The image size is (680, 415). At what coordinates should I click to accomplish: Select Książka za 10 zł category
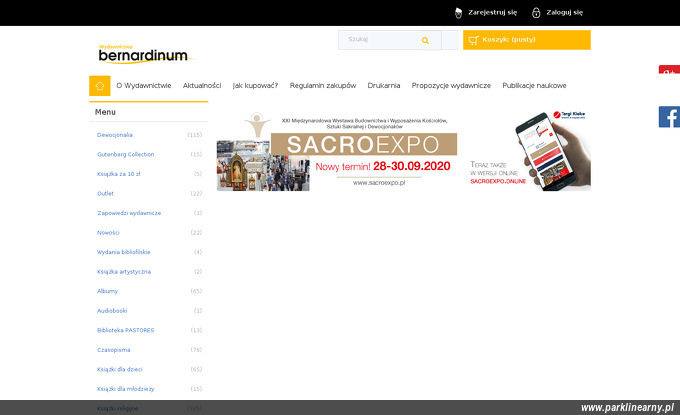pos(118,174)
